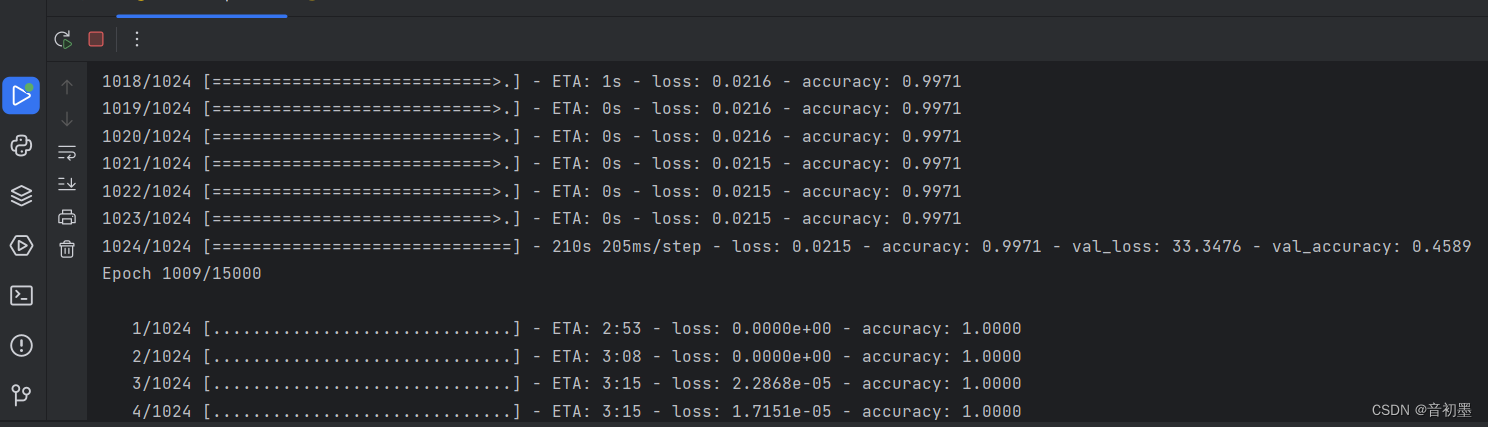Select the active run tab underlined in blue
This screenshot has width=1488, height=427.
pos(201,8)
